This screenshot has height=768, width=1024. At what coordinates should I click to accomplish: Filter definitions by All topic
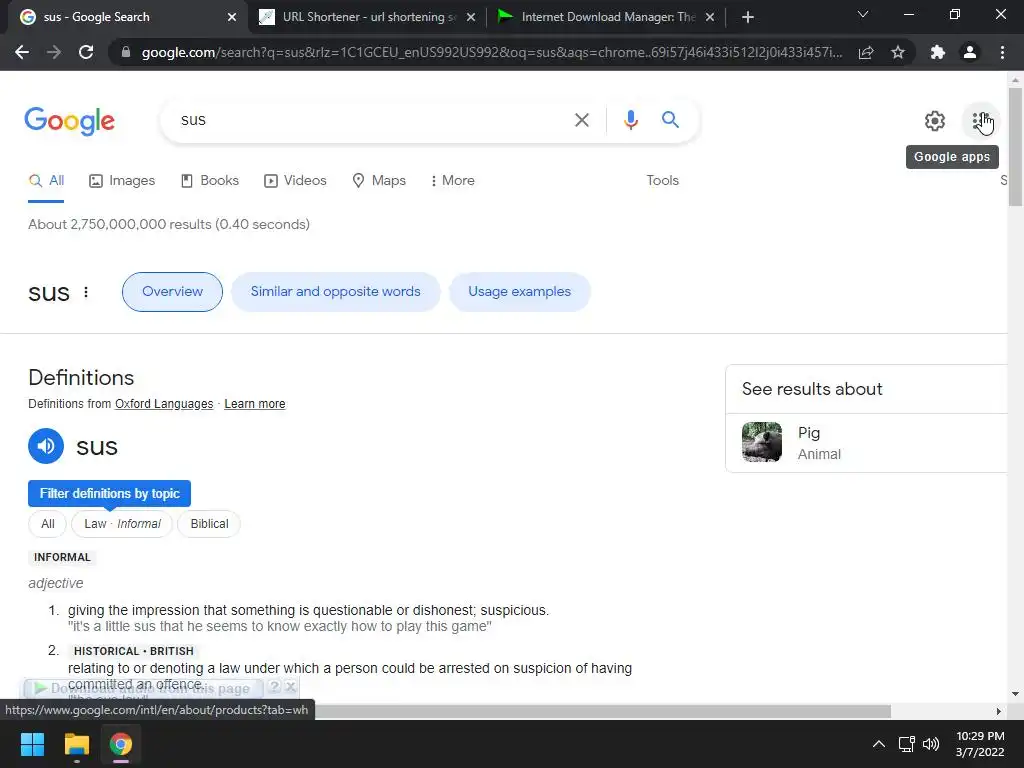tap(48, 524)
